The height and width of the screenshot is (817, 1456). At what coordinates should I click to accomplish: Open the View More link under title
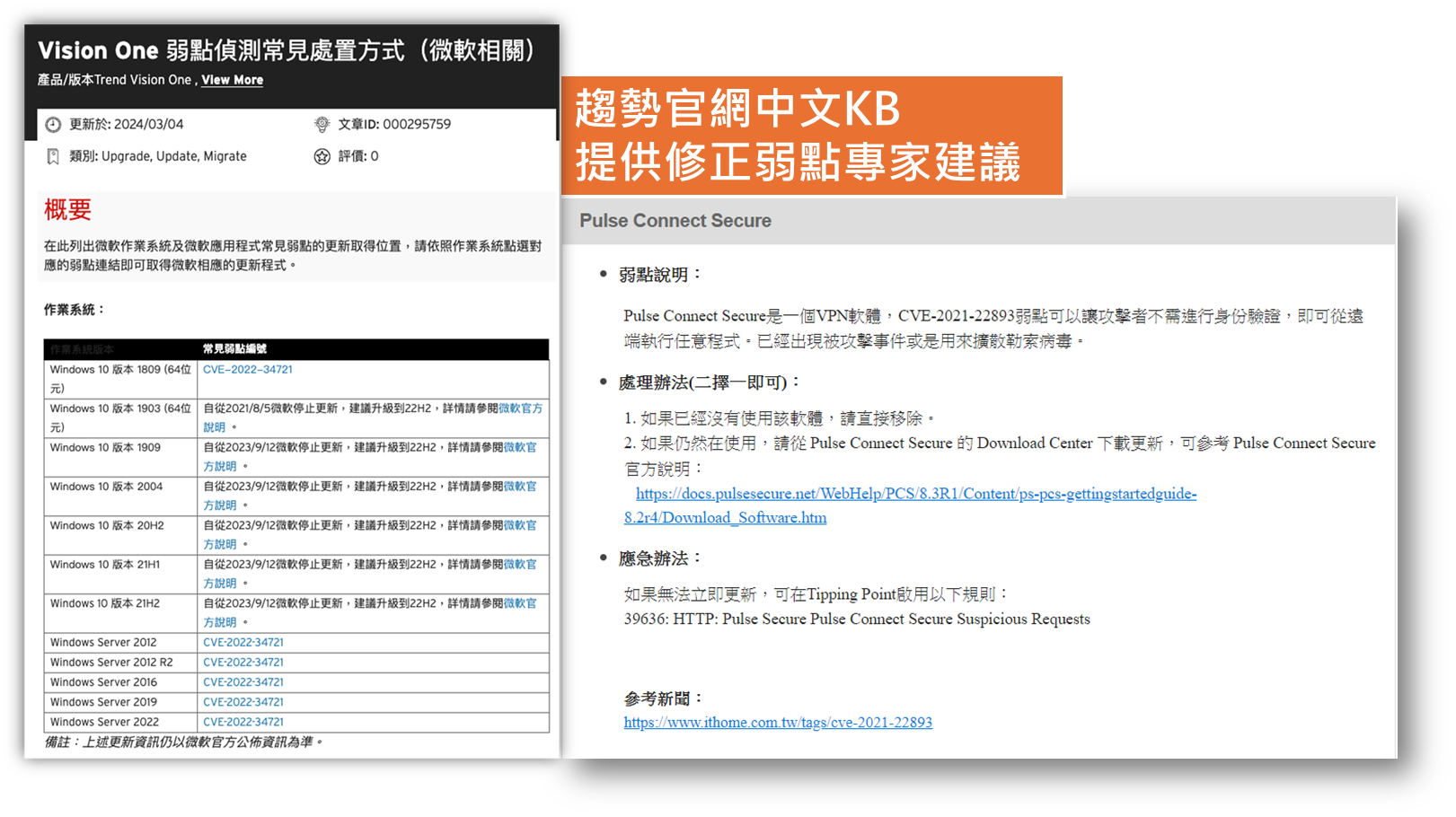232,80
